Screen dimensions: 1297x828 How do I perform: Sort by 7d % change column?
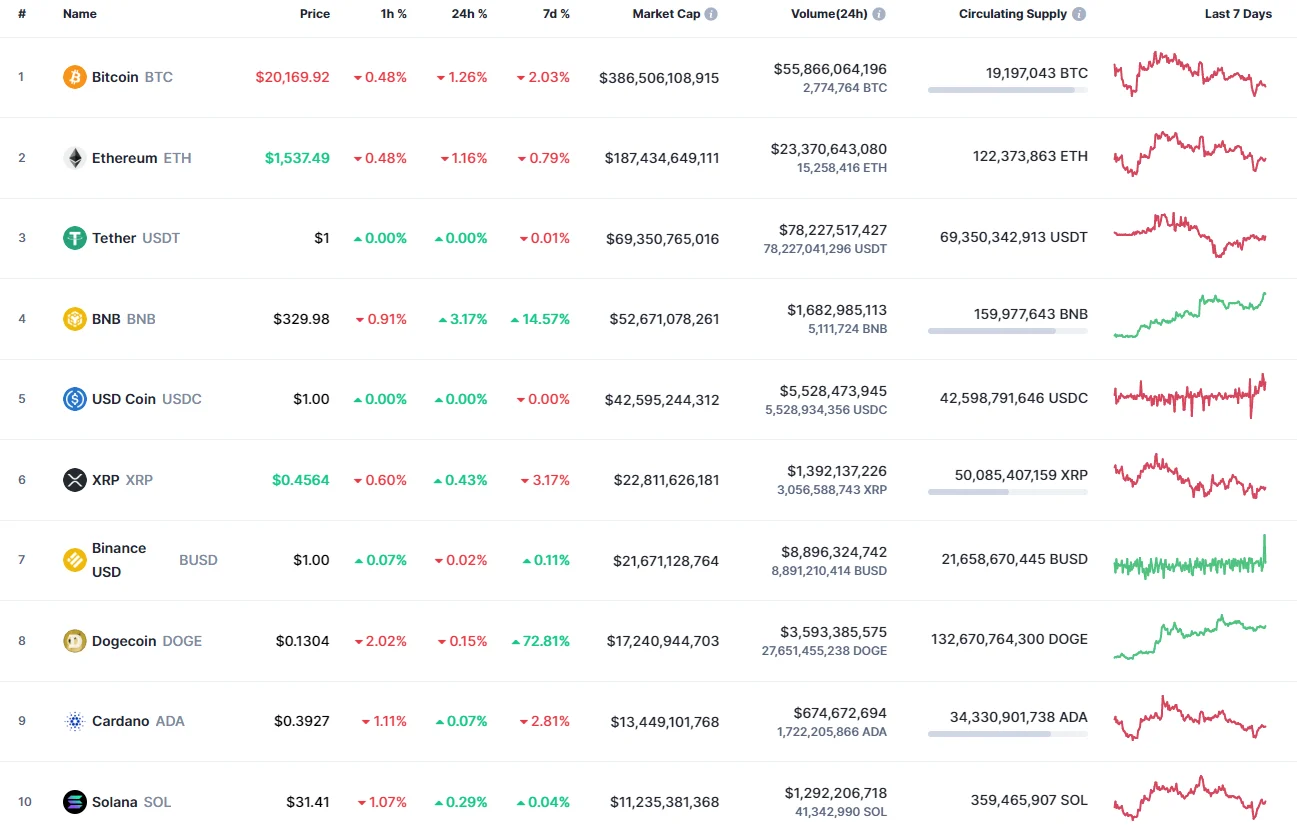pyautogui.click(x=556, y=14)
